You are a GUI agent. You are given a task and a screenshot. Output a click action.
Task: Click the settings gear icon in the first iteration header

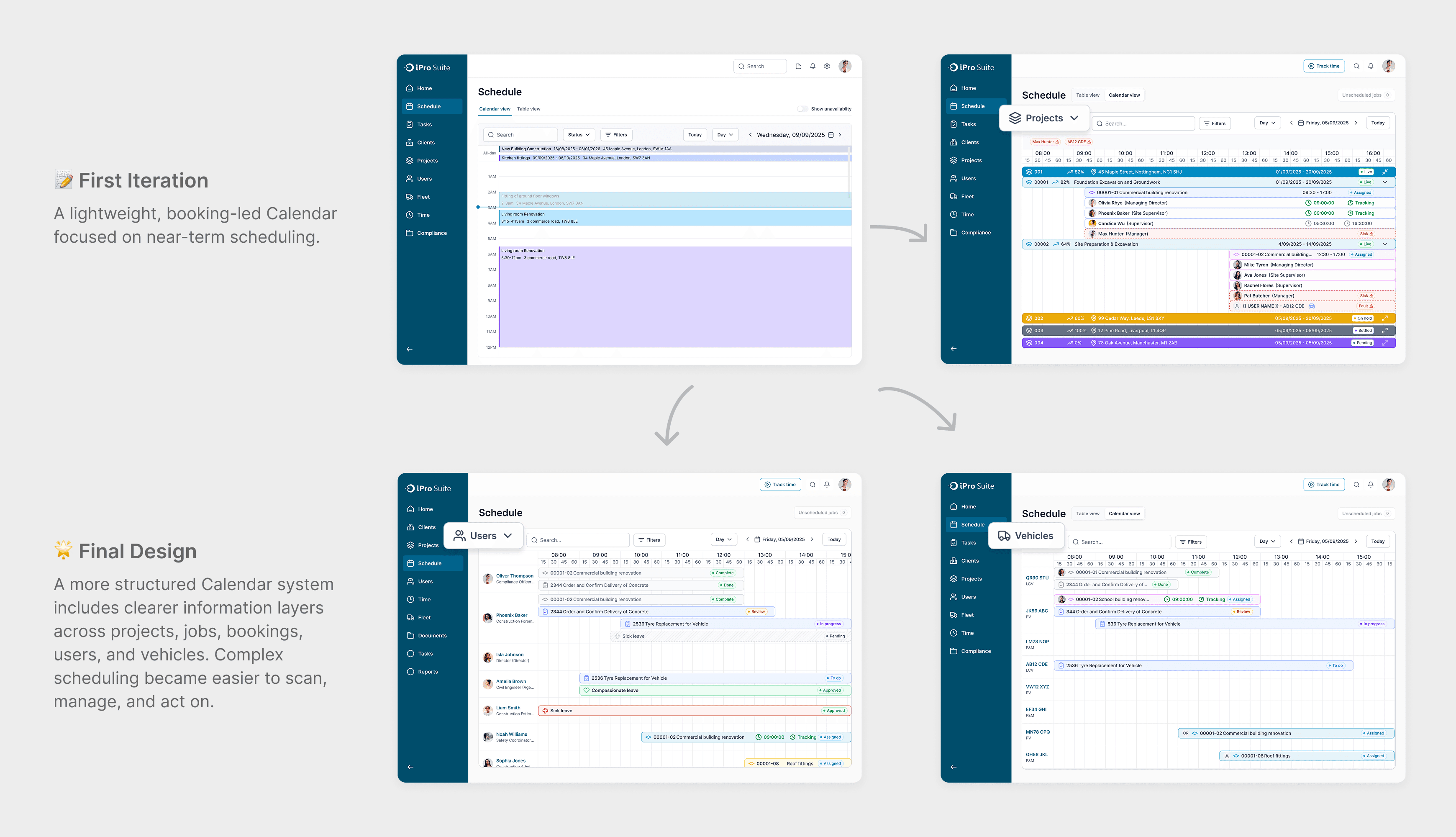(x=827, y=66)
